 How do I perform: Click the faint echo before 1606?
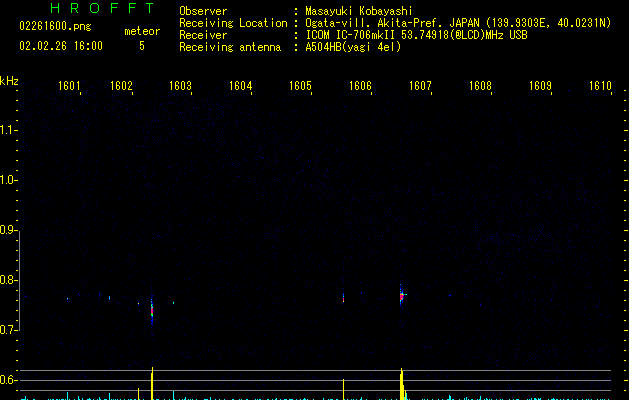pos(343,298)
